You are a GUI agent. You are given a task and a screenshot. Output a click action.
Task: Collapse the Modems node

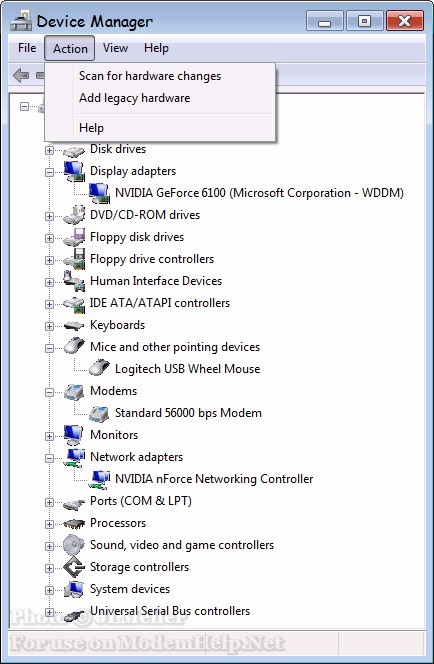click(50, 392)
